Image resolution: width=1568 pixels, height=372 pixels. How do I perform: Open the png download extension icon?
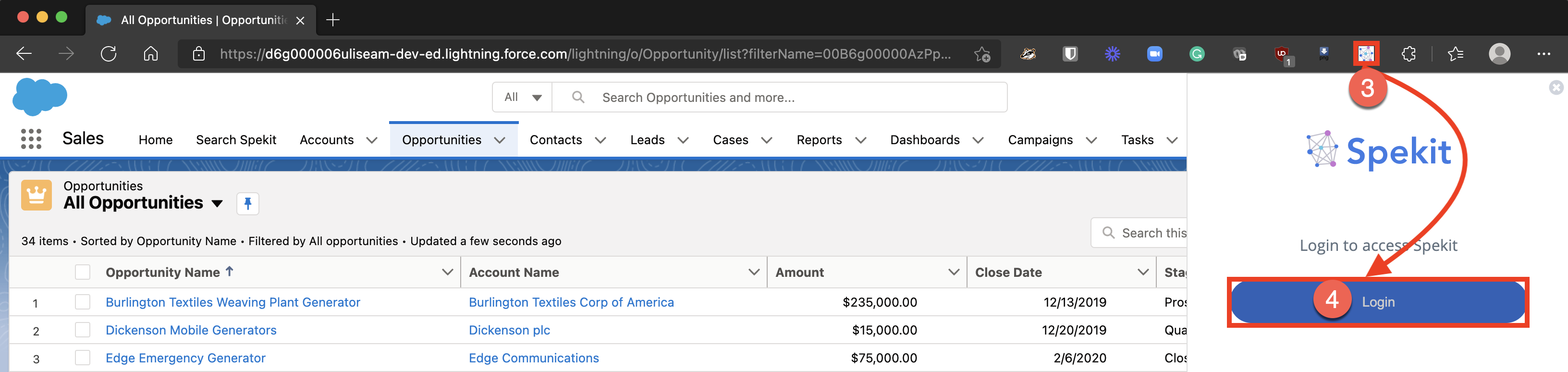(x=1324, y=53)
